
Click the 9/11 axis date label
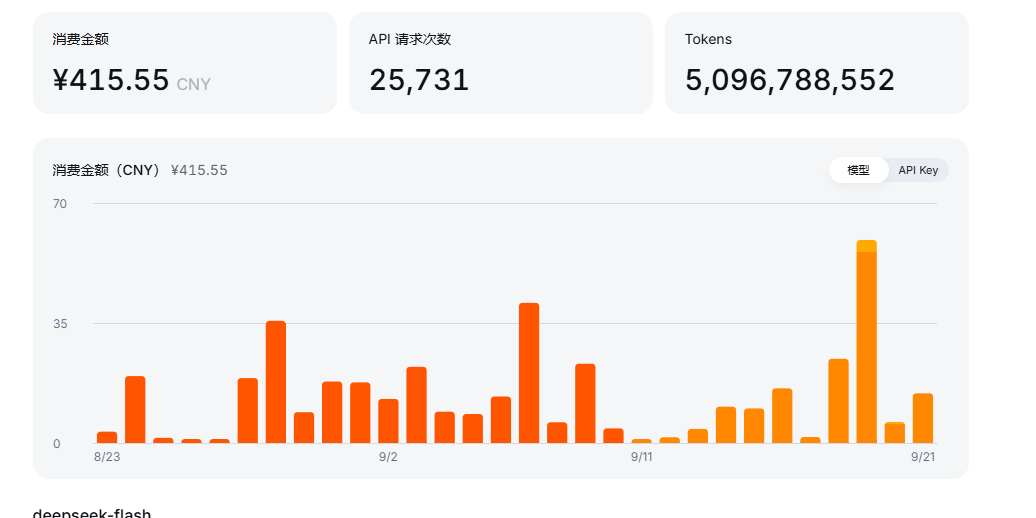click(x=642, y=457)
